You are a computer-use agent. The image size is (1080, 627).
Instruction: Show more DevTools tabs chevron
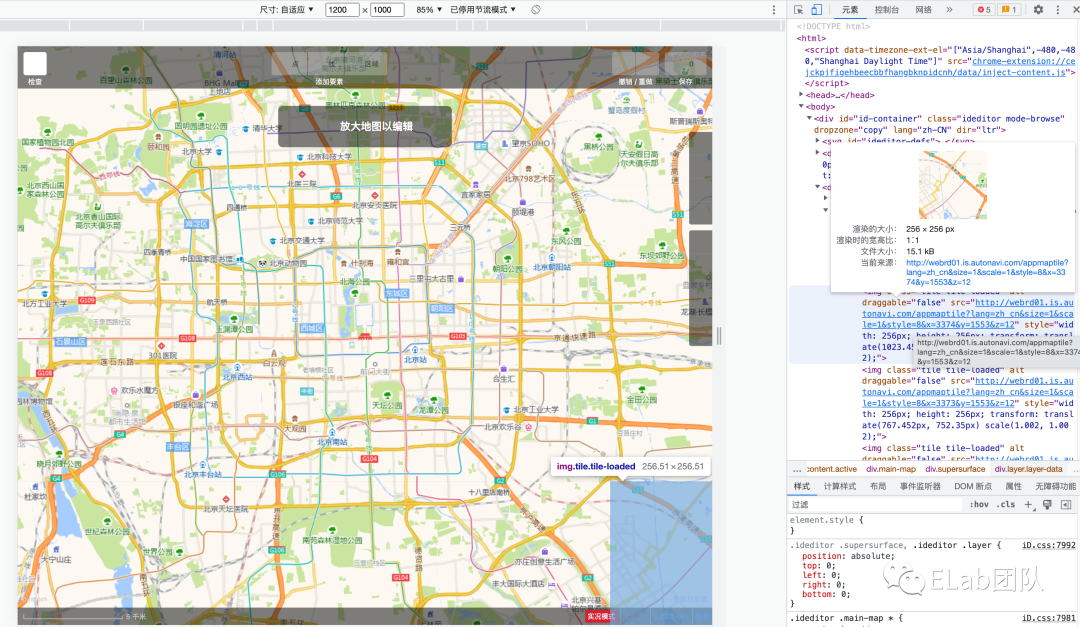[x=949, y=10]
